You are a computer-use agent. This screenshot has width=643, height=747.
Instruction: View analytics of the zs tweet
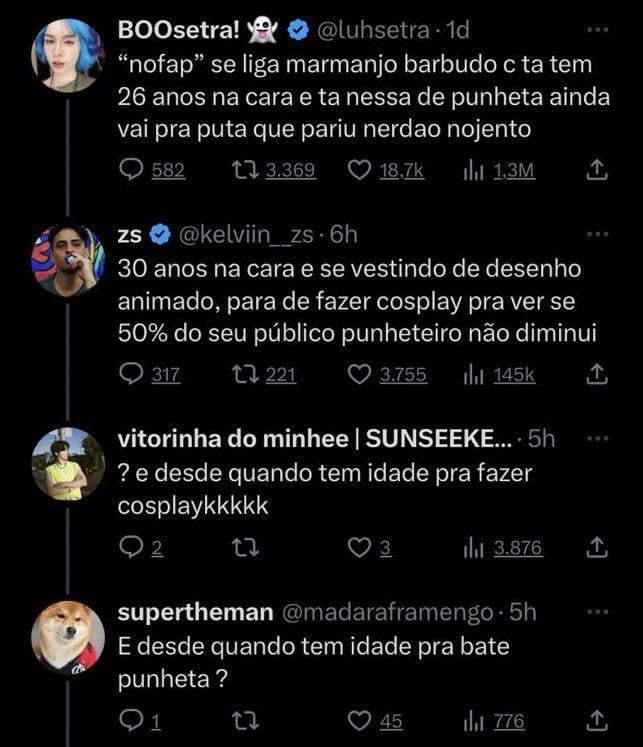point(474,374)
